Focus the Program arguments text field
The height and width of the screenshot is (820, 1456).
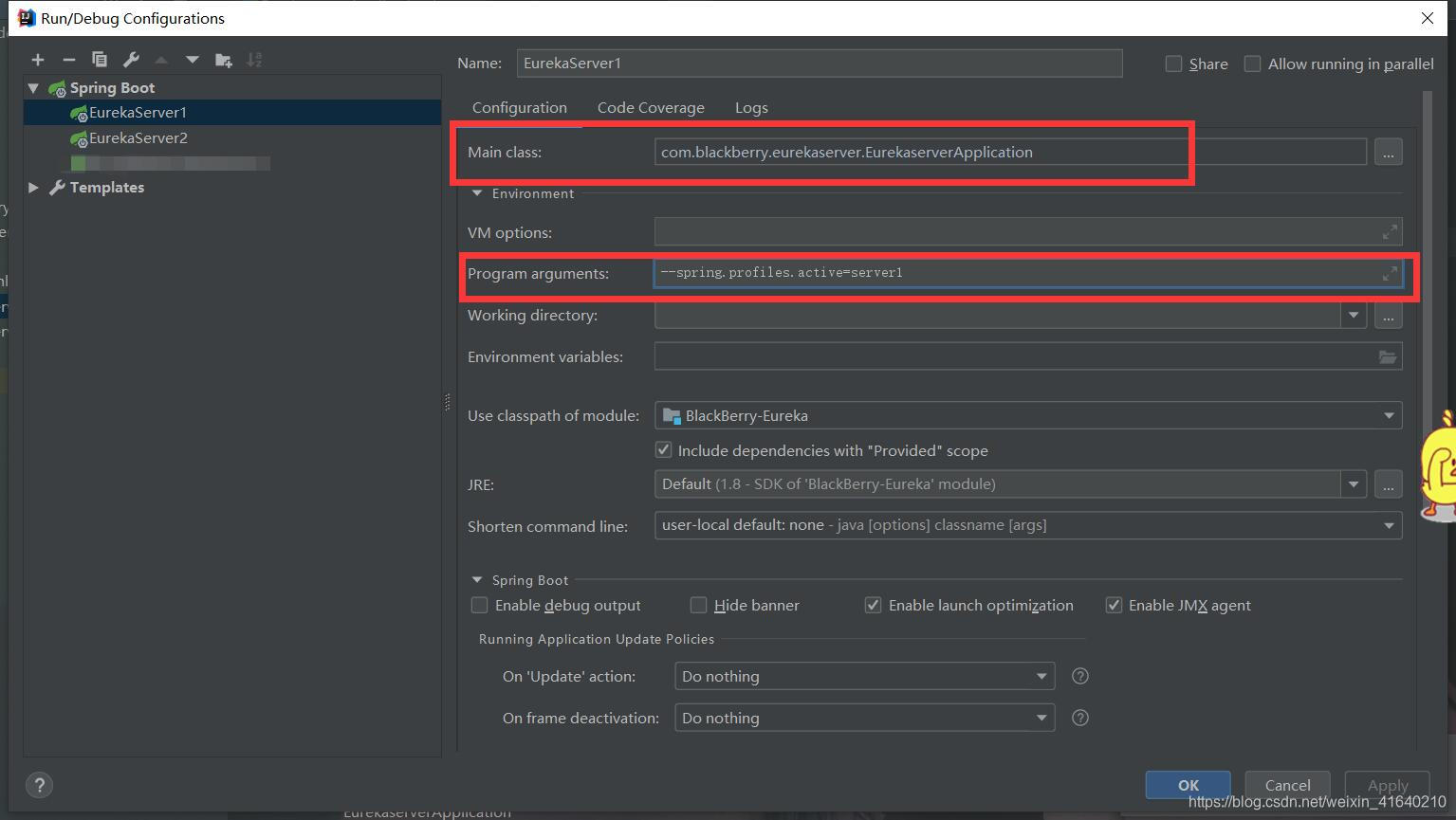click(1028, 273)
